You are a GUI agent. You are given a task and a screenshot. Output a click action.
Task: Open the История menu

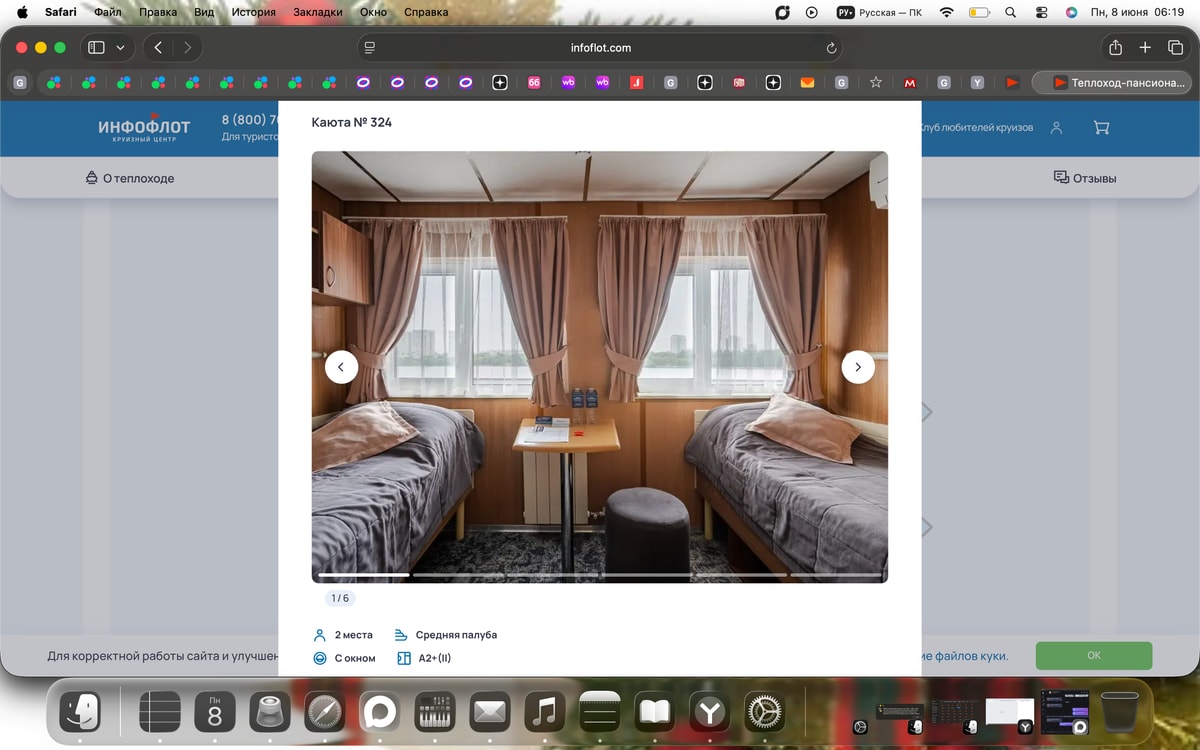coord(253,12)
